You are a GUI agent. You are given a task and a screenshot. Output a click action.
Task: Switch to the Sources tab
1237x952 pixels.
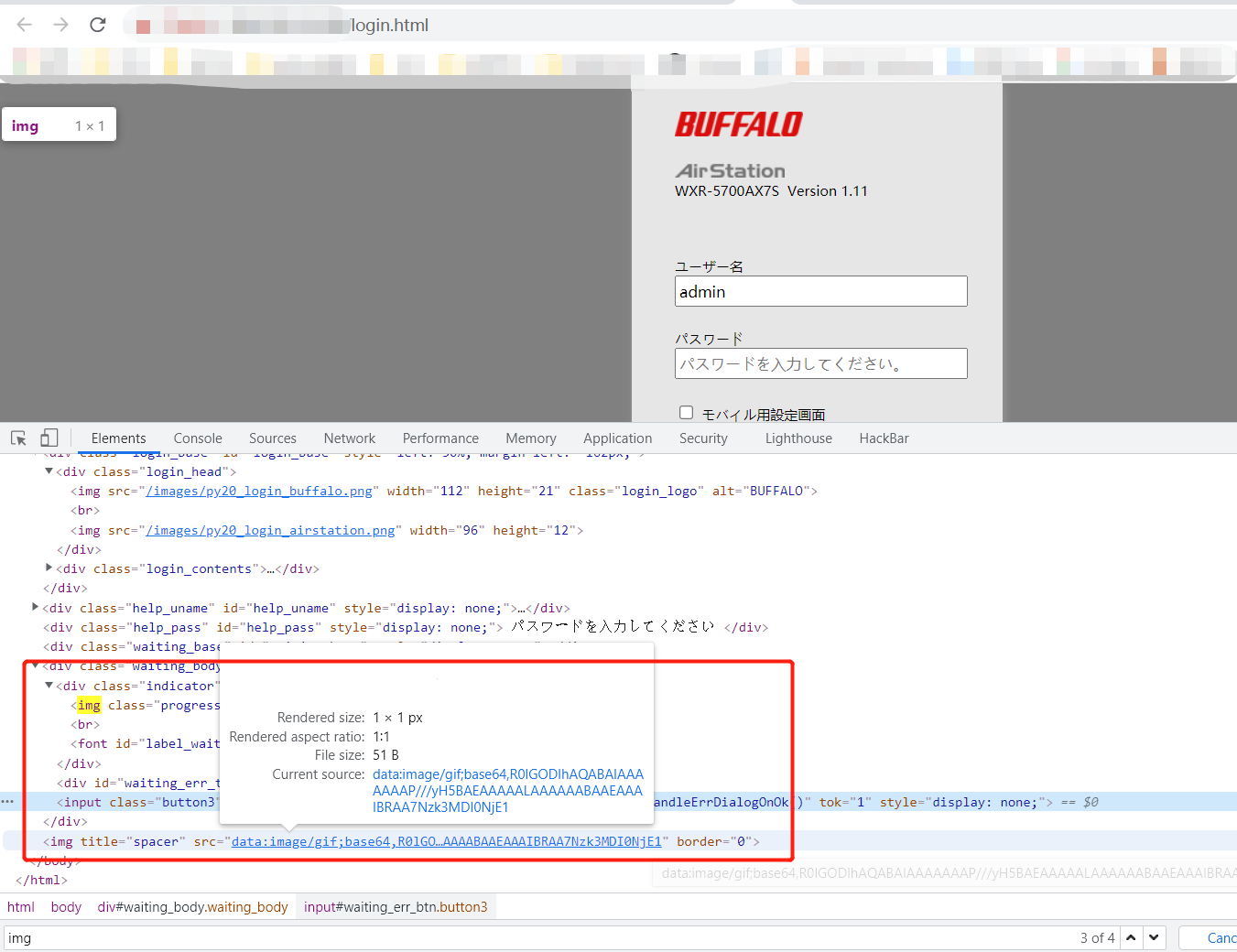[x=273, y=438]
